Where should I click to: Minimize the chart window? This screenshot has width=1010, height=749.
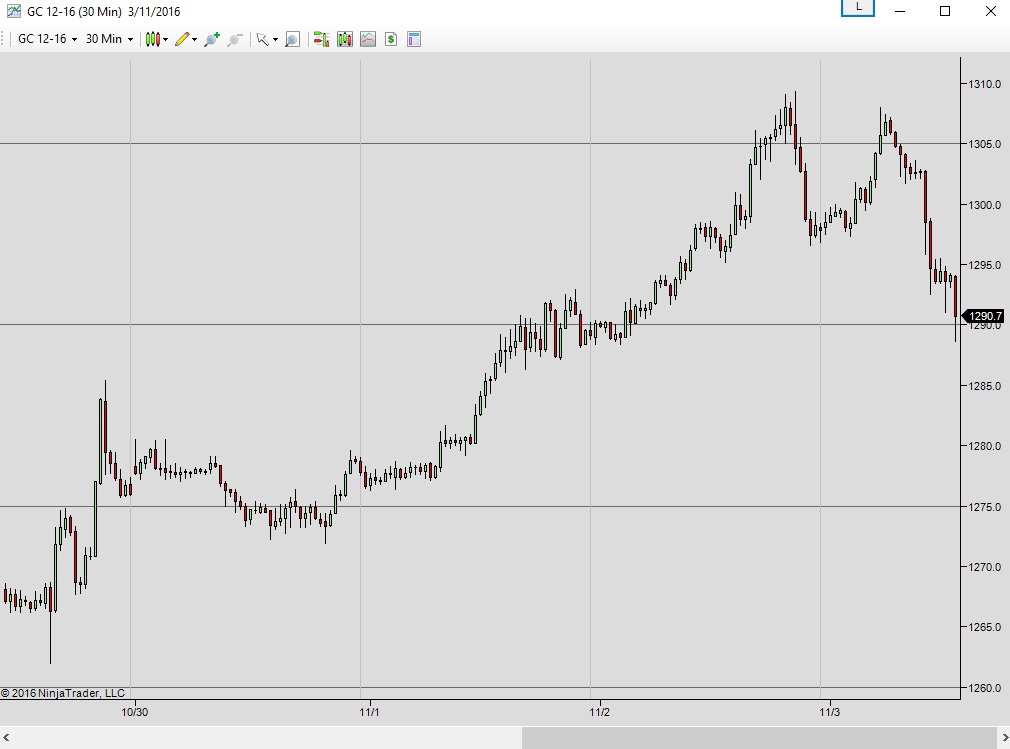tap(900, 11)
